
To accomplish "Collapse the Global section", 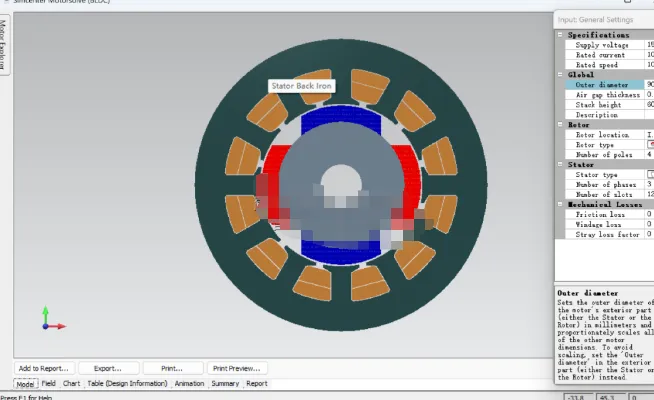I will (x=560, y=75).
